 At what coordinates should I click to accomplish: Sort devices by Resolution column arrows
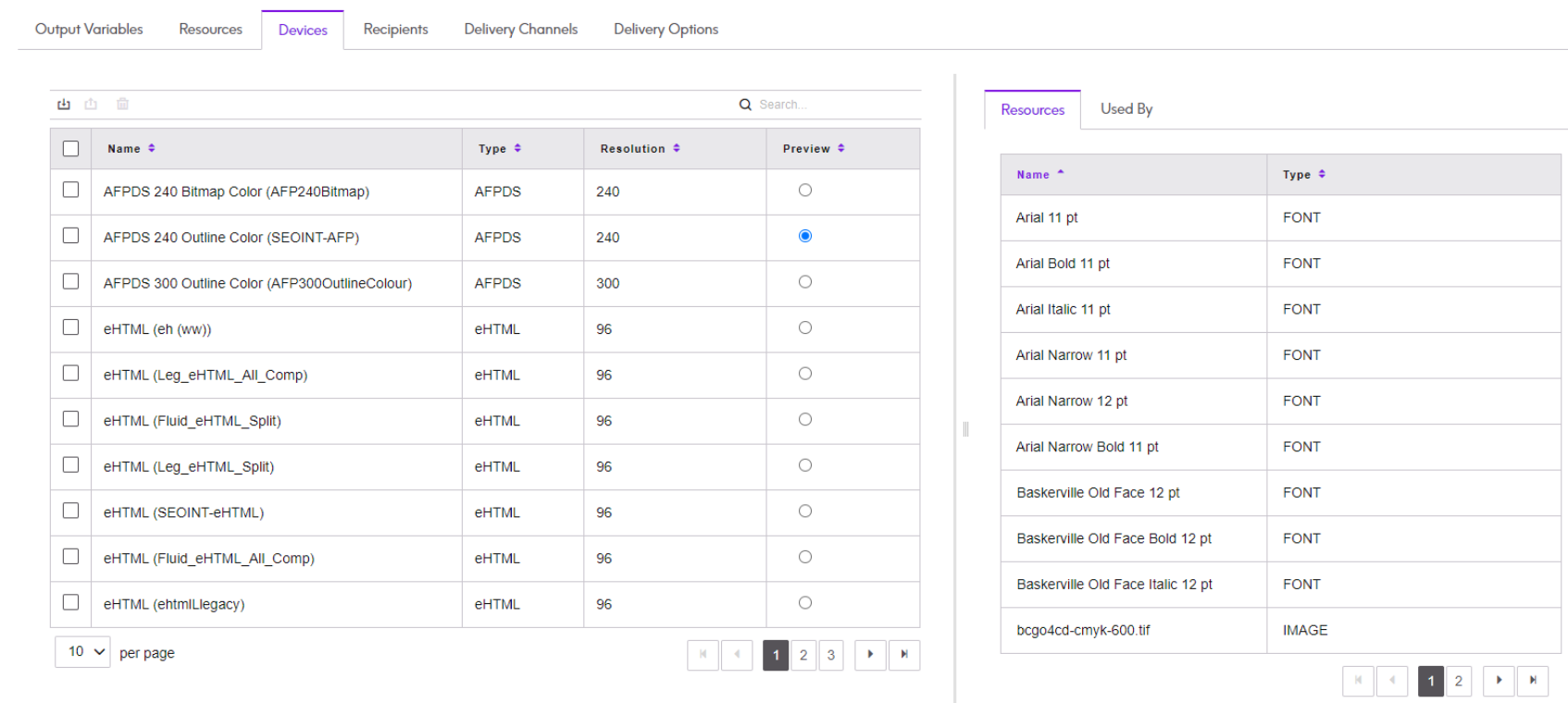click(677, 148)
